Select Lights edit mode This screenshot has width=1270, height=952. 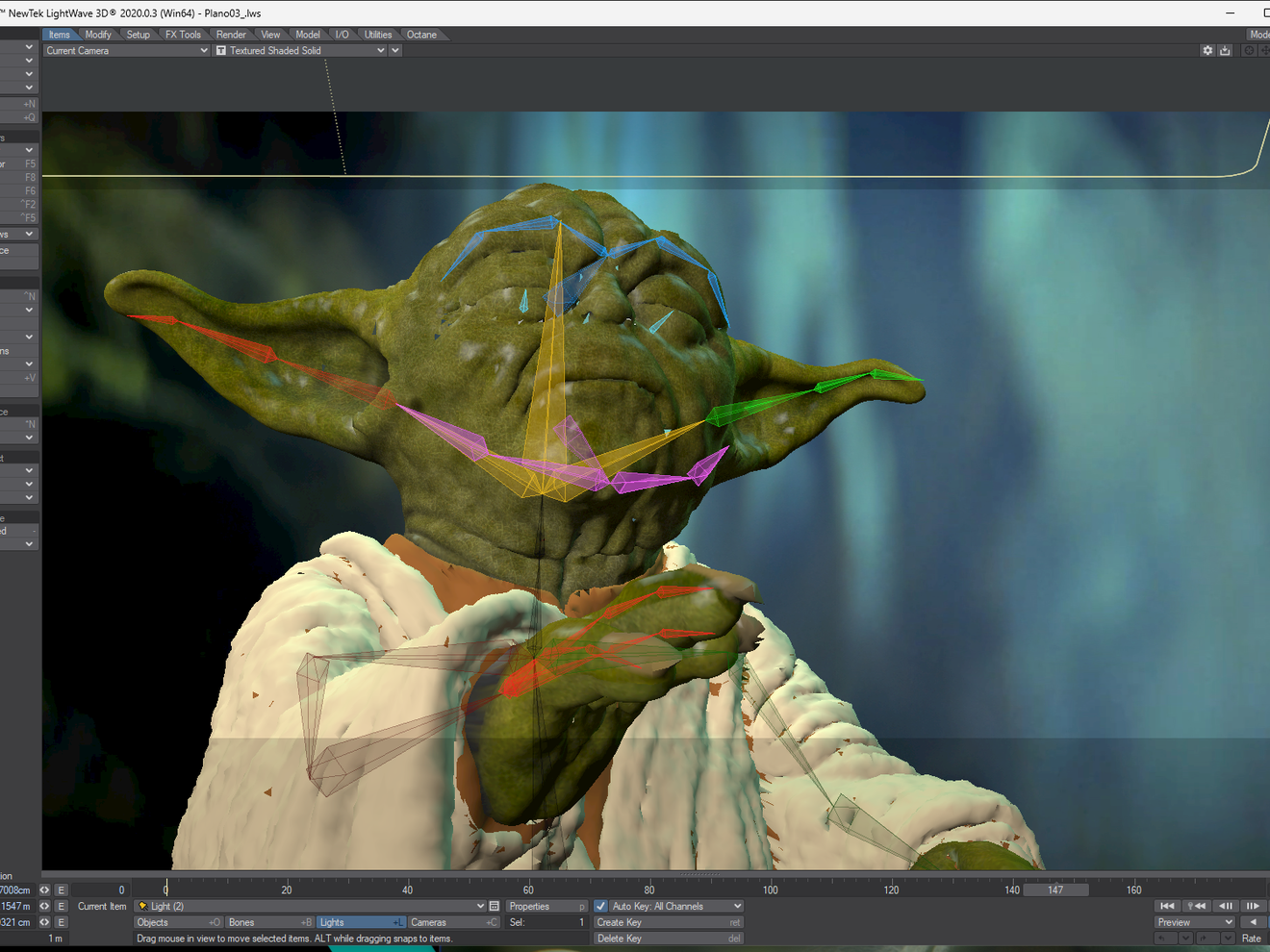click(361, 922)
